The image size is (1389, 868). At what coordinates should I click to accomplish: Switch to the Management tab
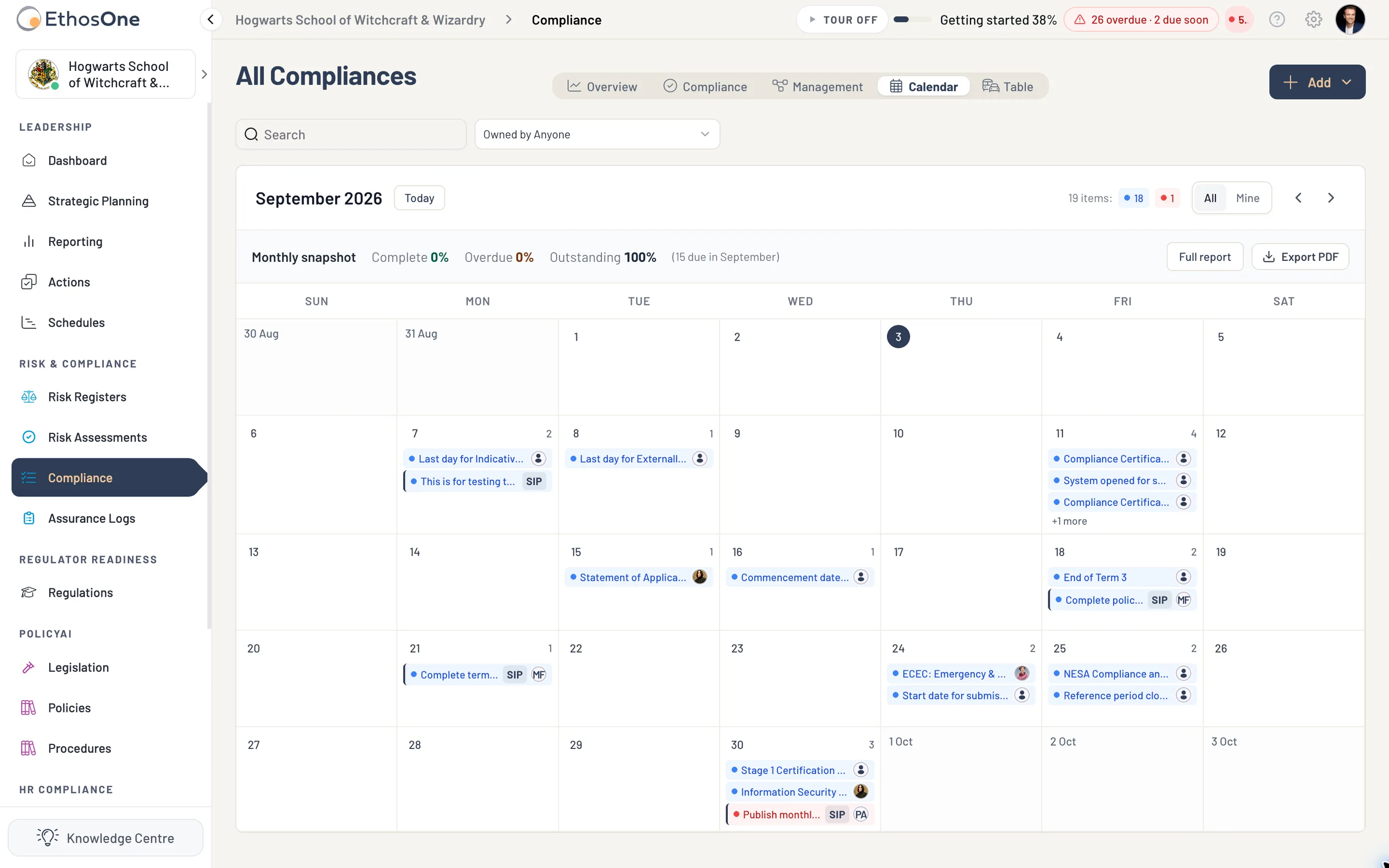(x=818, y=87)
